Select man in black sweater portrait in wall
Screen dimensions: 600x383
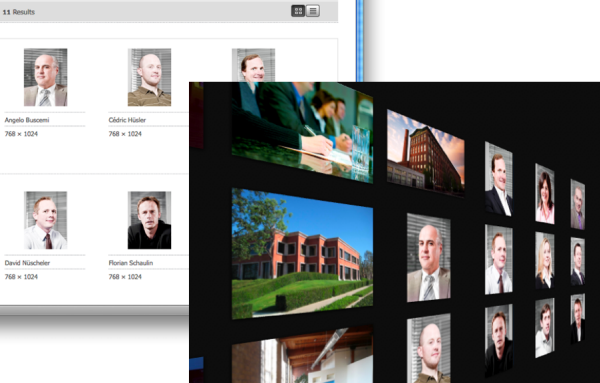pos(499,341)
